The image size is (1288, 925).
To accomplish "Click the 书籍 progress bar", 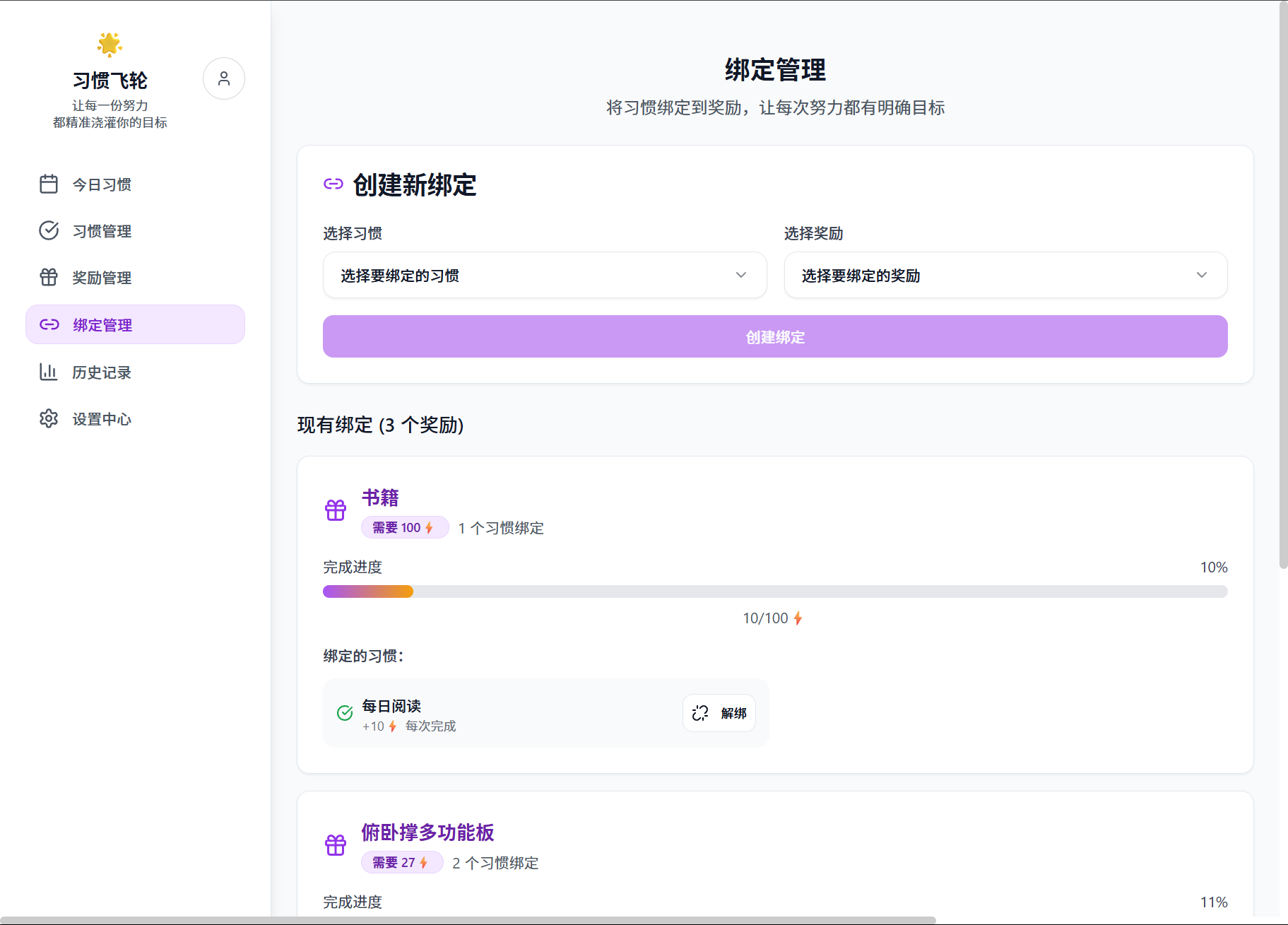I will 775,591.
